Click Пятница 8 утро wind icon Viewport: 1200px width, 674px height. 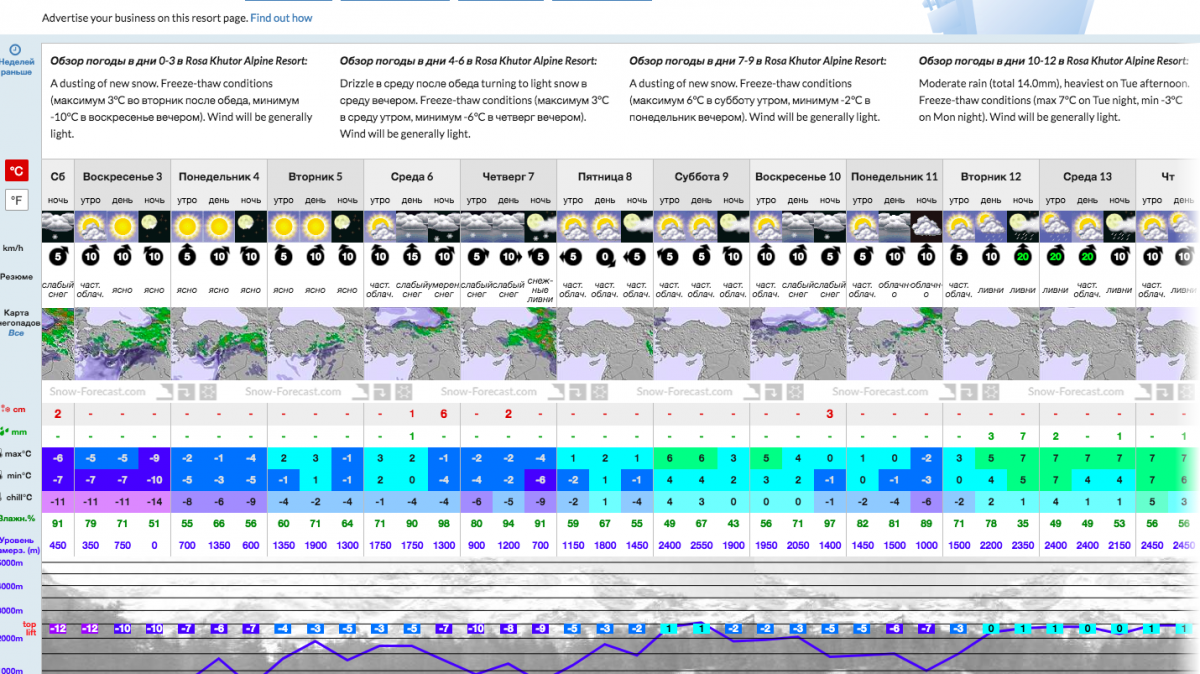[572, 257]
